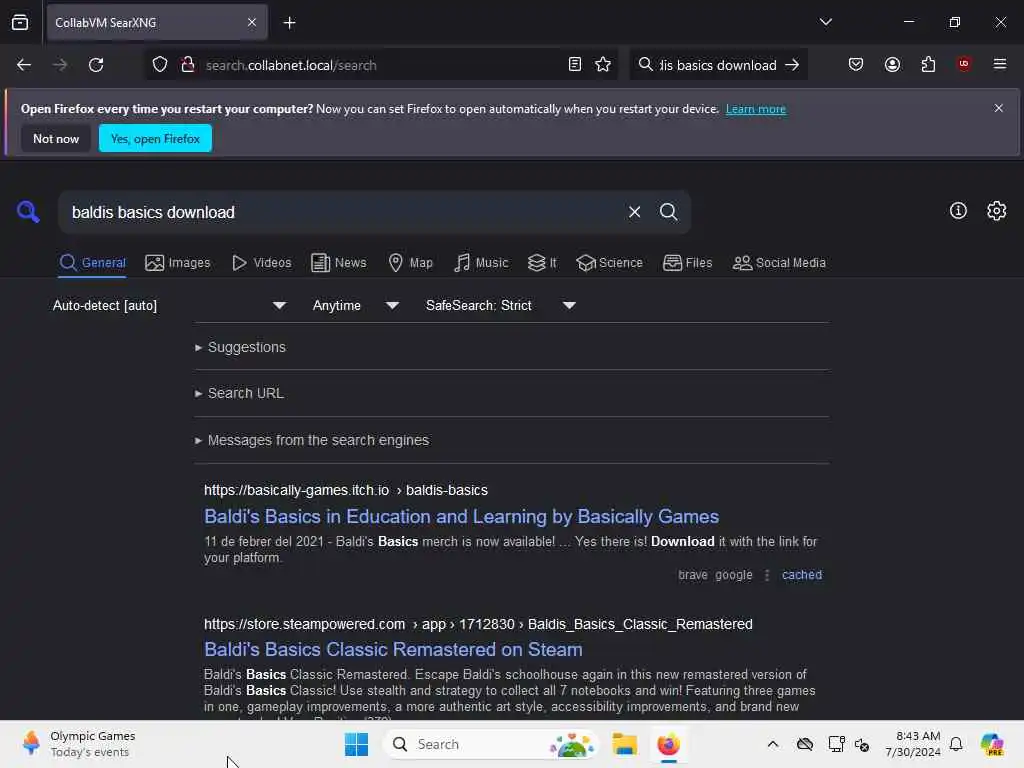Open Baldi's Basics Classic Remastered on Steam
Screen dimensions: 1024x768
coord(393,650)
